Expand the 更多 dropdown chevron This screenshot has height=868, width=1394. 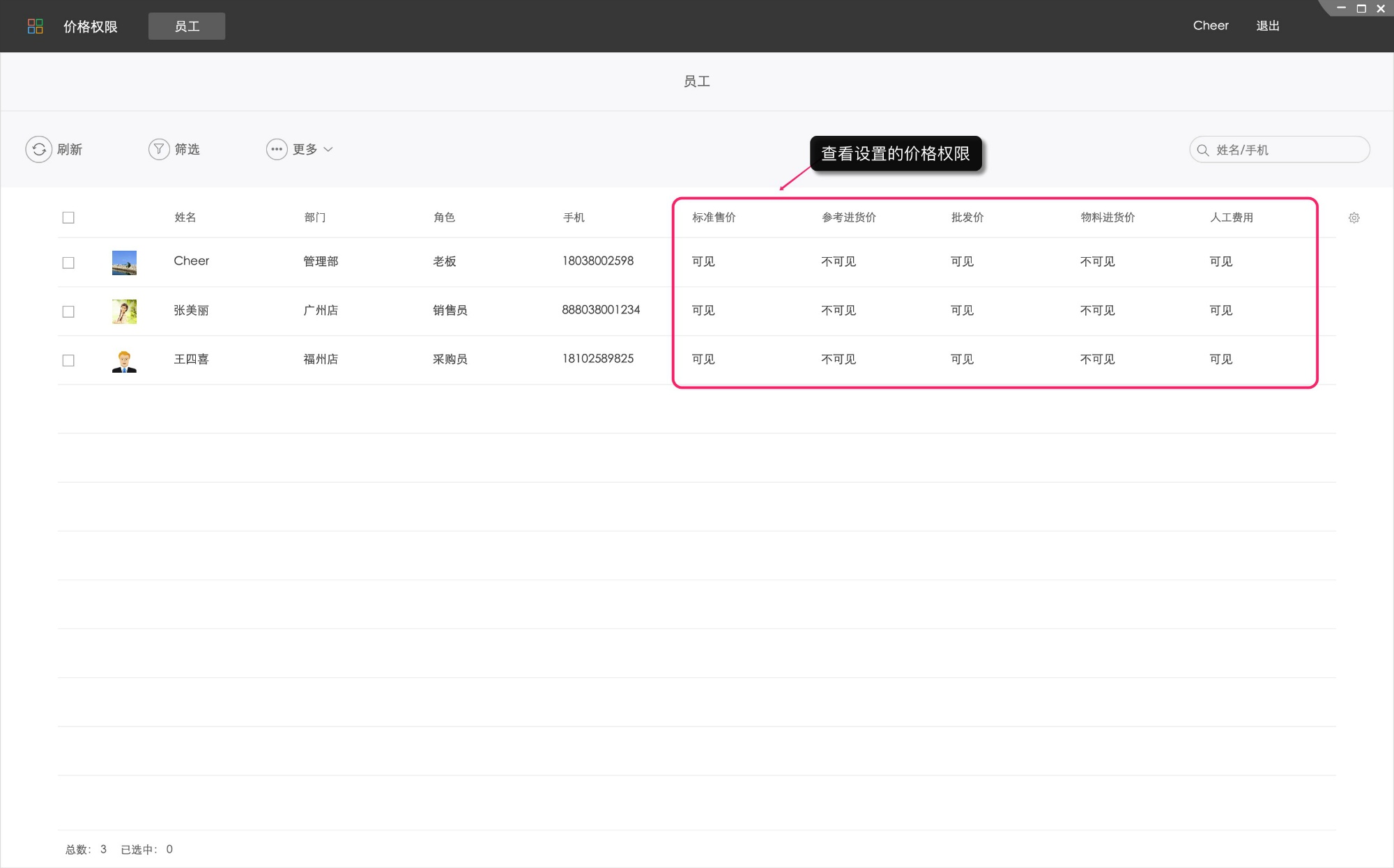[x=328, y=149]
